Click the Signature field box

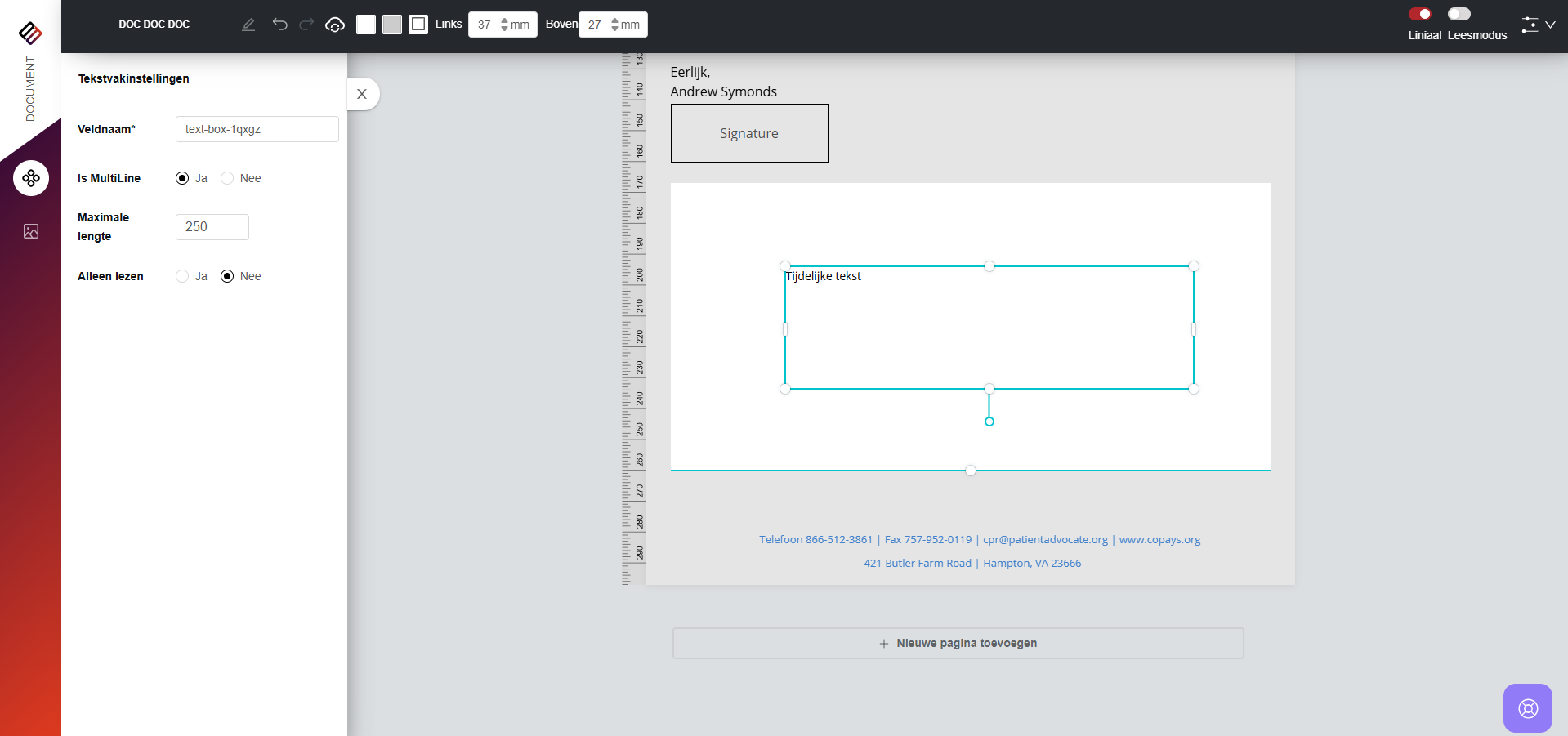pos(749,133)
